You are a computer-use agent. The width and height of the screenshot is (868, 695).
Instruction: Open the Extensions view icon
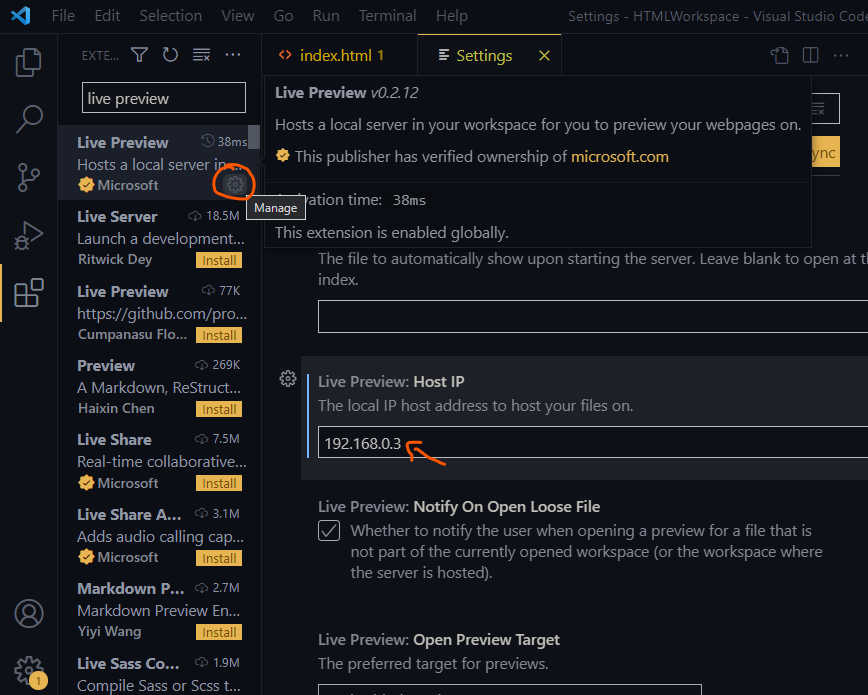tap(28, 292)
